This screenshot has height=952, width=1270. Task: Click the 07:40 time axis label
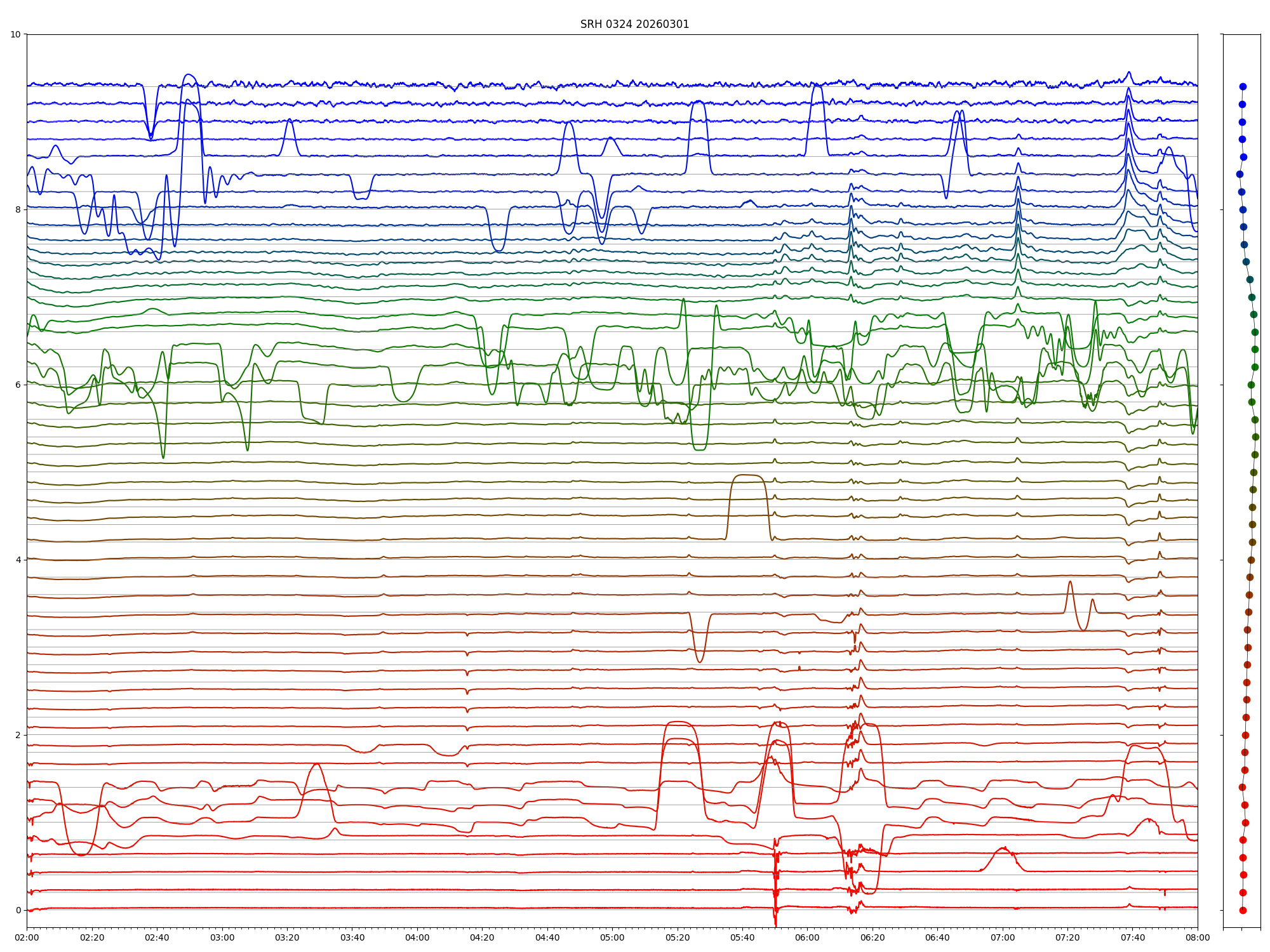1133,937
